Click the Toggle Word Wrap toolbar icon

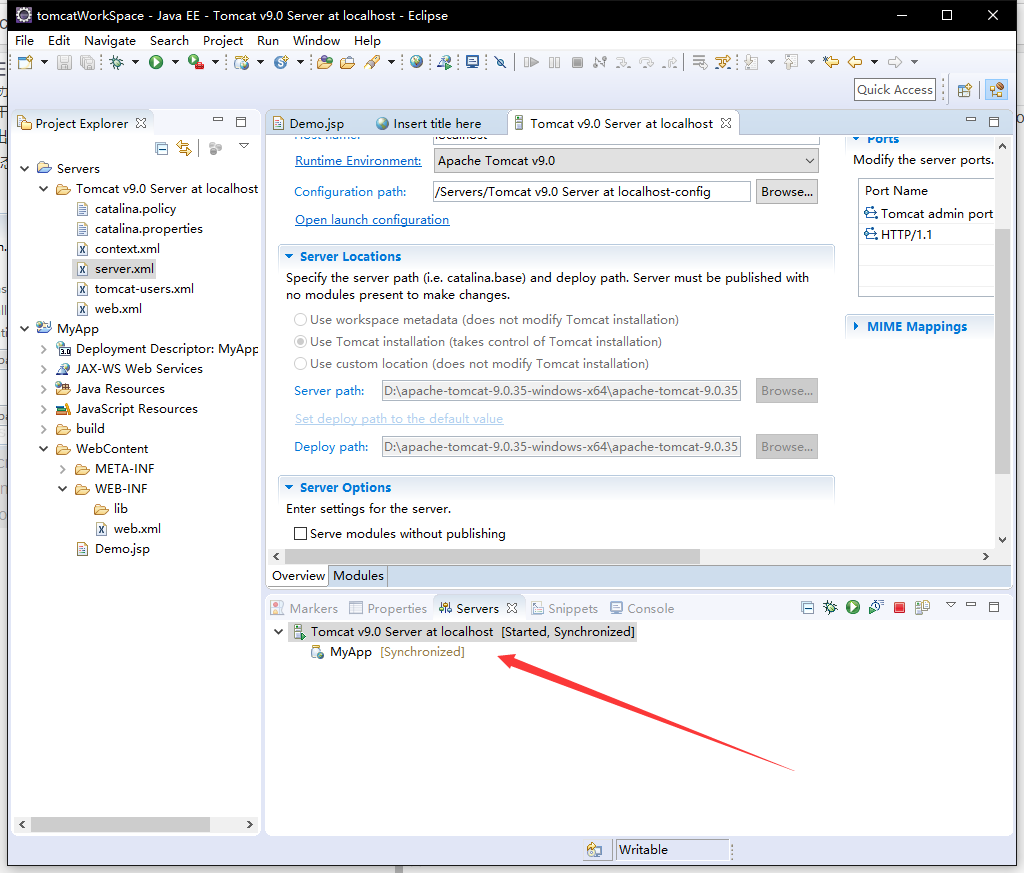(699, 62)
